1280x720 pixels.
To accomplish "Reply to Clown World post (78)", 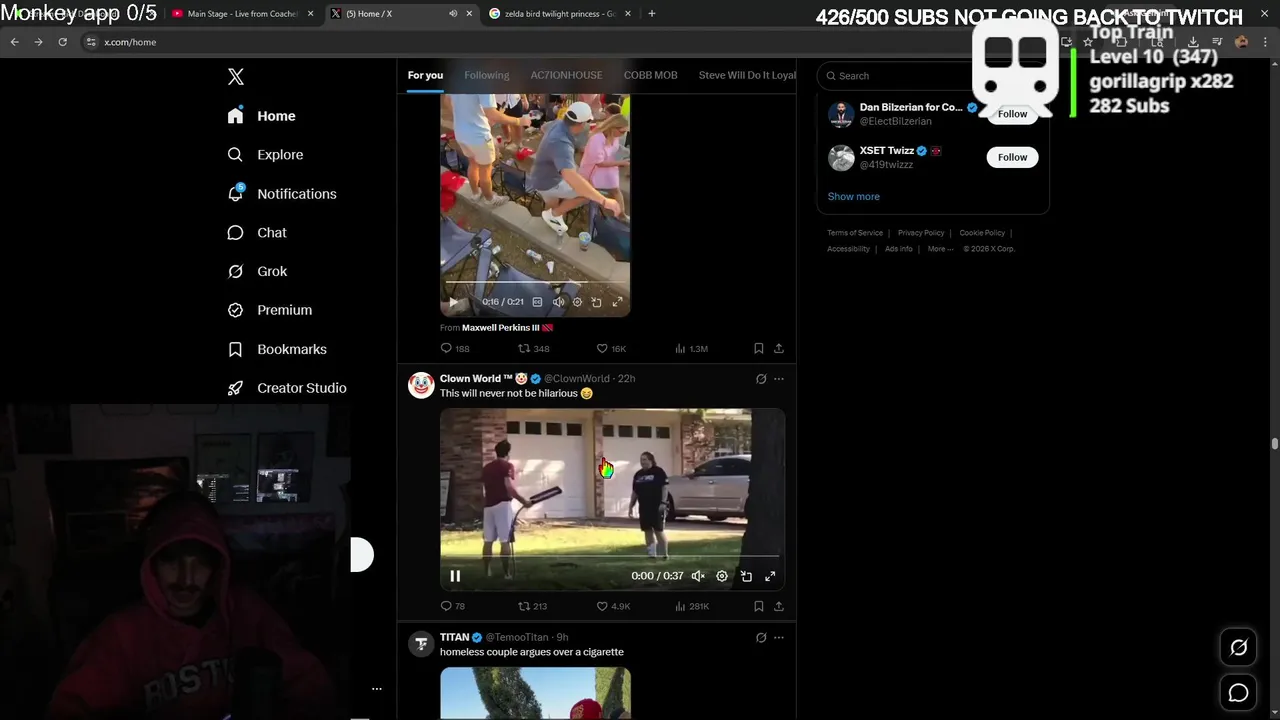I will point(453,606).
